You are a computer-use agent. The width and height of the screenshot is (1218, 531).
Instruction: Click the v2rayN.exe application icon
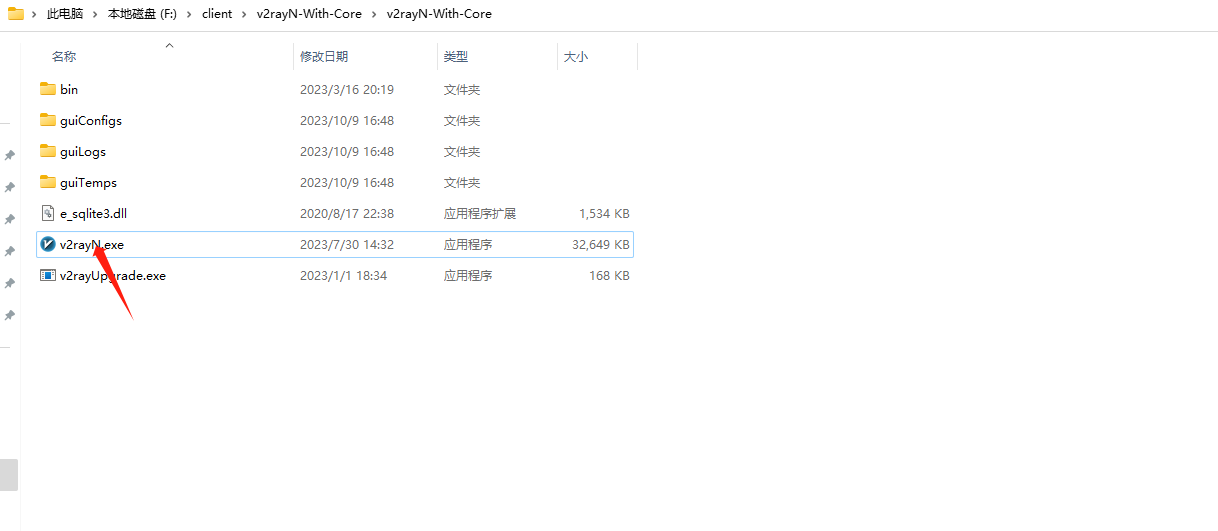(48, 244)
